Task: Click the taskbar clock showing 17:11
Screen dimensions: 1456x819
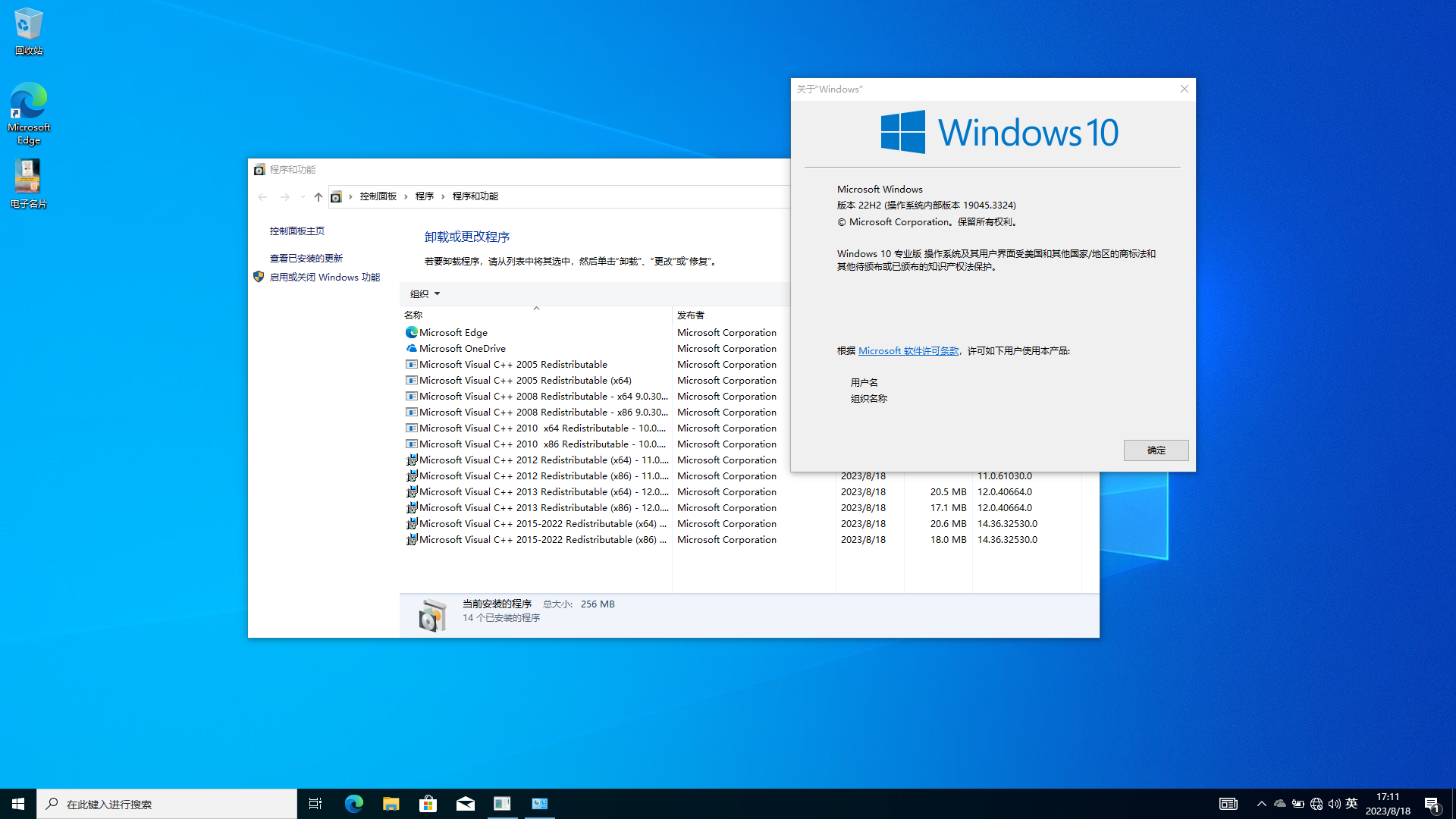Action: [x=1388, y=804]
